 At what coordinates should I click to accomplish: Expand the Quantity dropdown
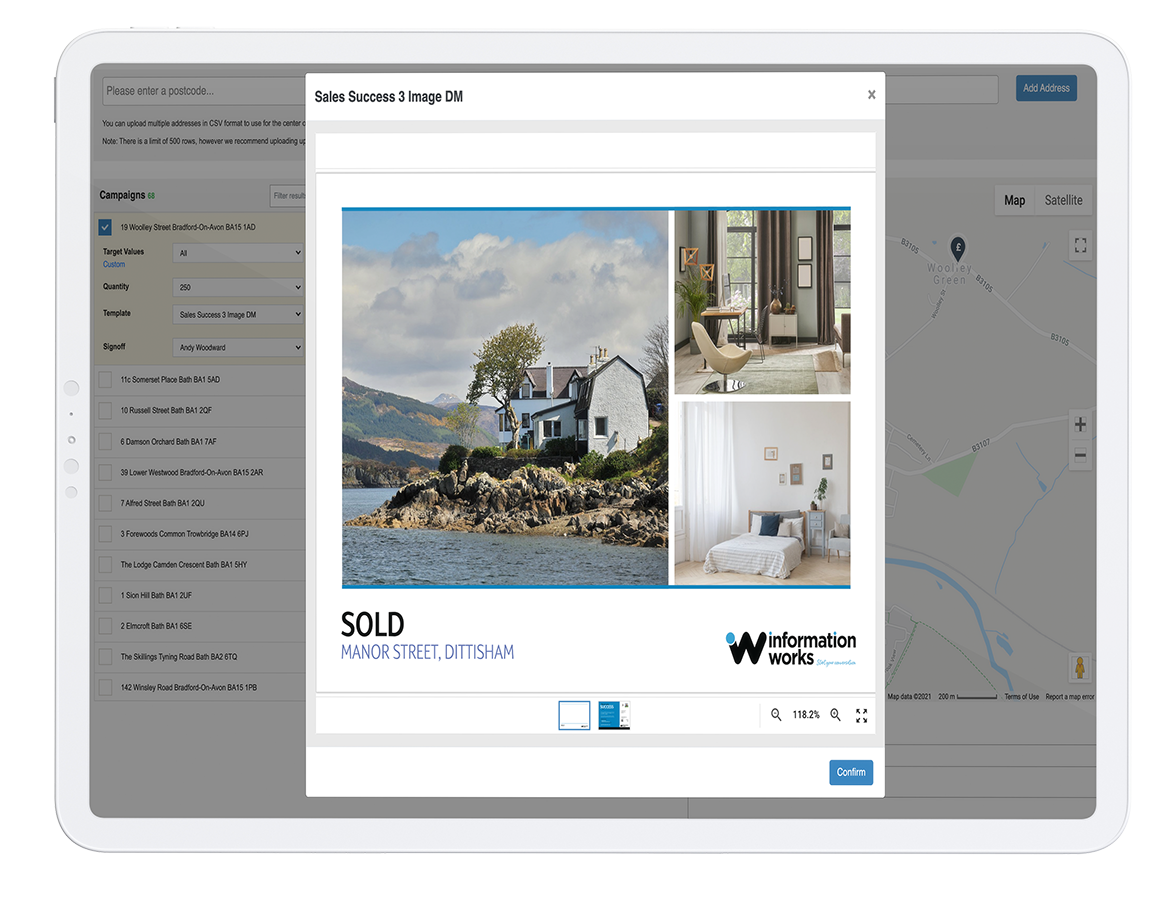point(238,287)
